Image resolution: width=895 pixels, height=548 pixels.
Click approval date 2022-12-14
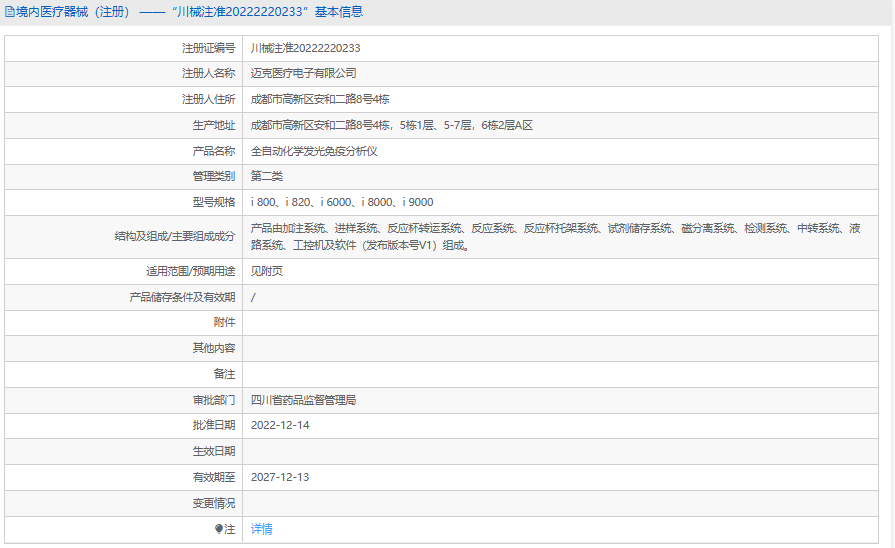(x=280, y=425)
